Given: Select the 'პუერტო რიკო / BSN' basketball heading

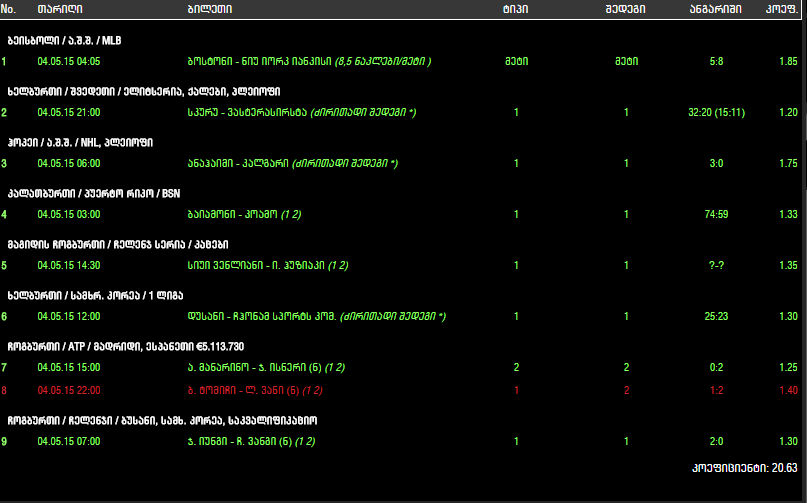Looking at the screenshot, I should [x=94, y=194].
